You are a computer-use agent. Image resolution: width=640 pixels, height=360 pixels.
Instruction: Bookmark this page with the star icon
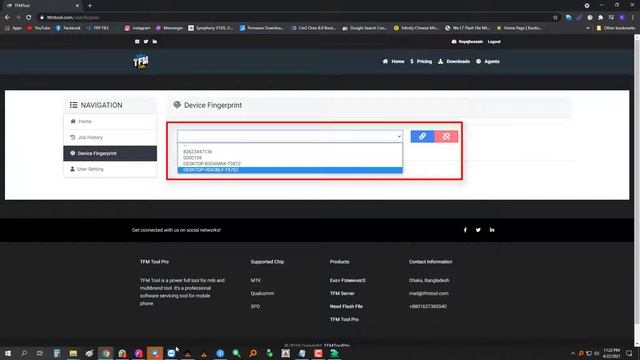pyautogui.click(x=555, y=18)
